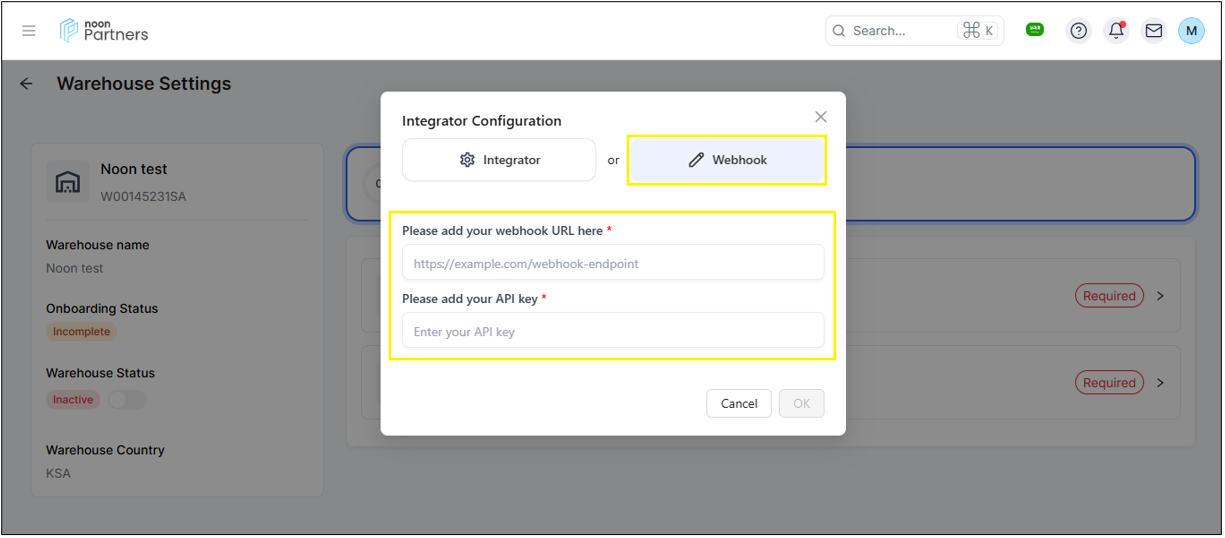Expand the second Required row chevron

point(1160,383)
